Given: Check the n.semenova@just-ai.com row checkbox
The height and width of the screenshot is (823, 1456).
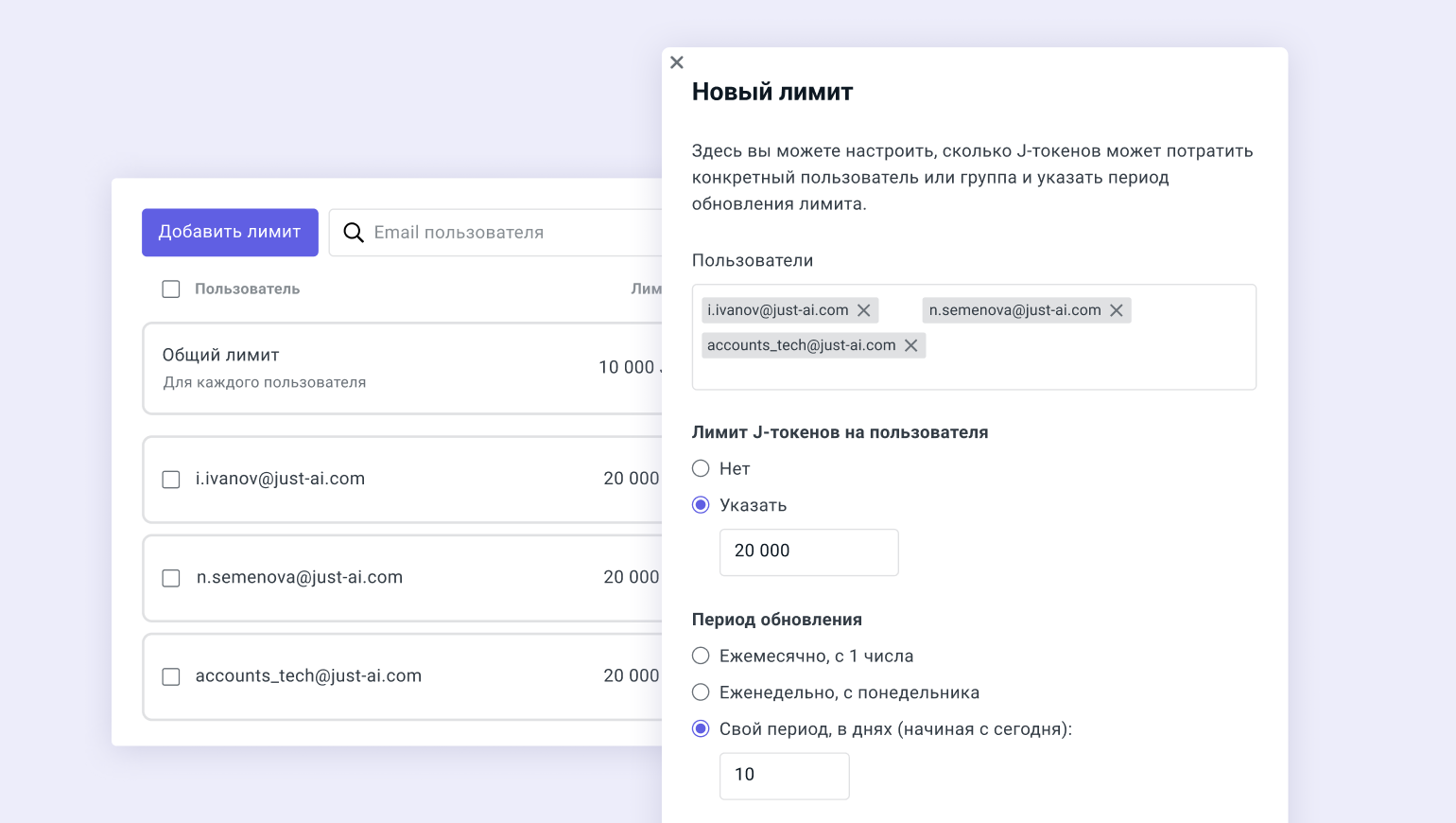Looking at the screenshot, I should click(x=171, y=578).
